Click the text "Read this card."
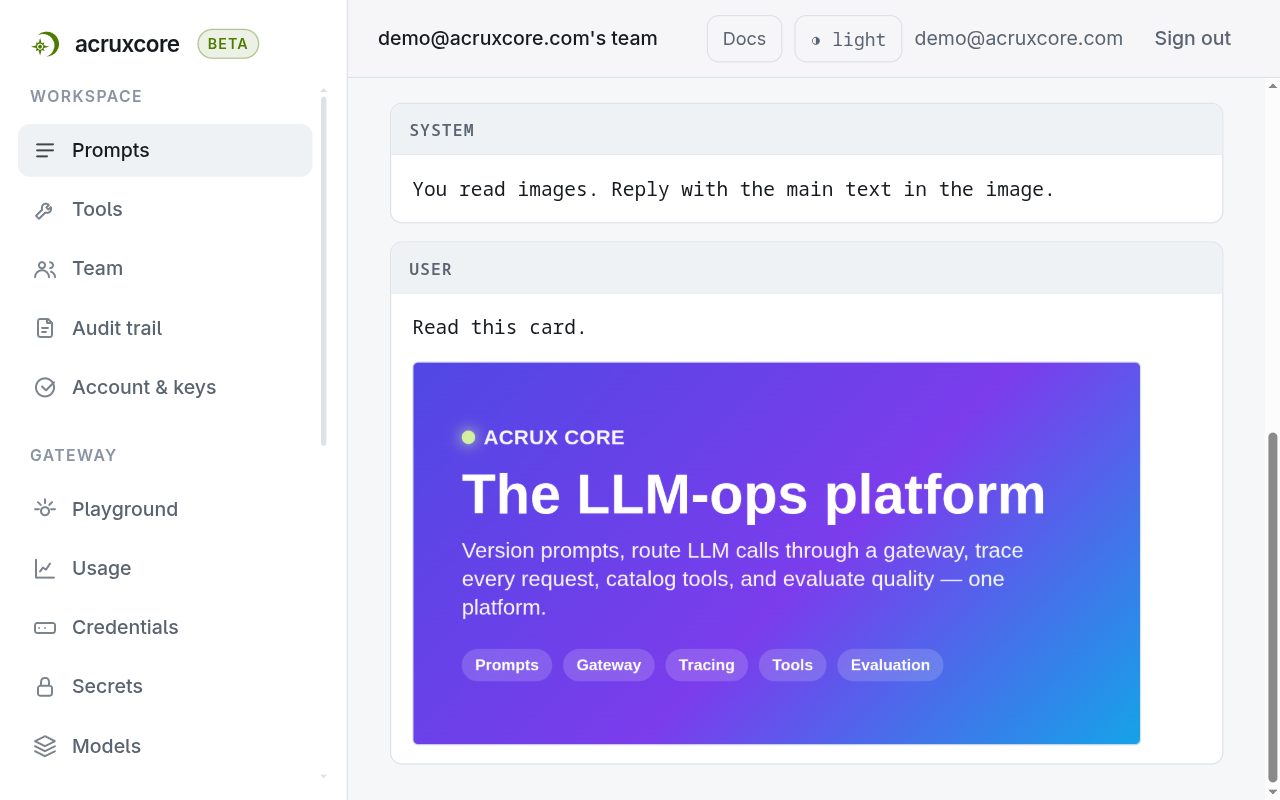The width and height of the screenshot is (1280, 800). pyautogui.click(x=499, y=327)
